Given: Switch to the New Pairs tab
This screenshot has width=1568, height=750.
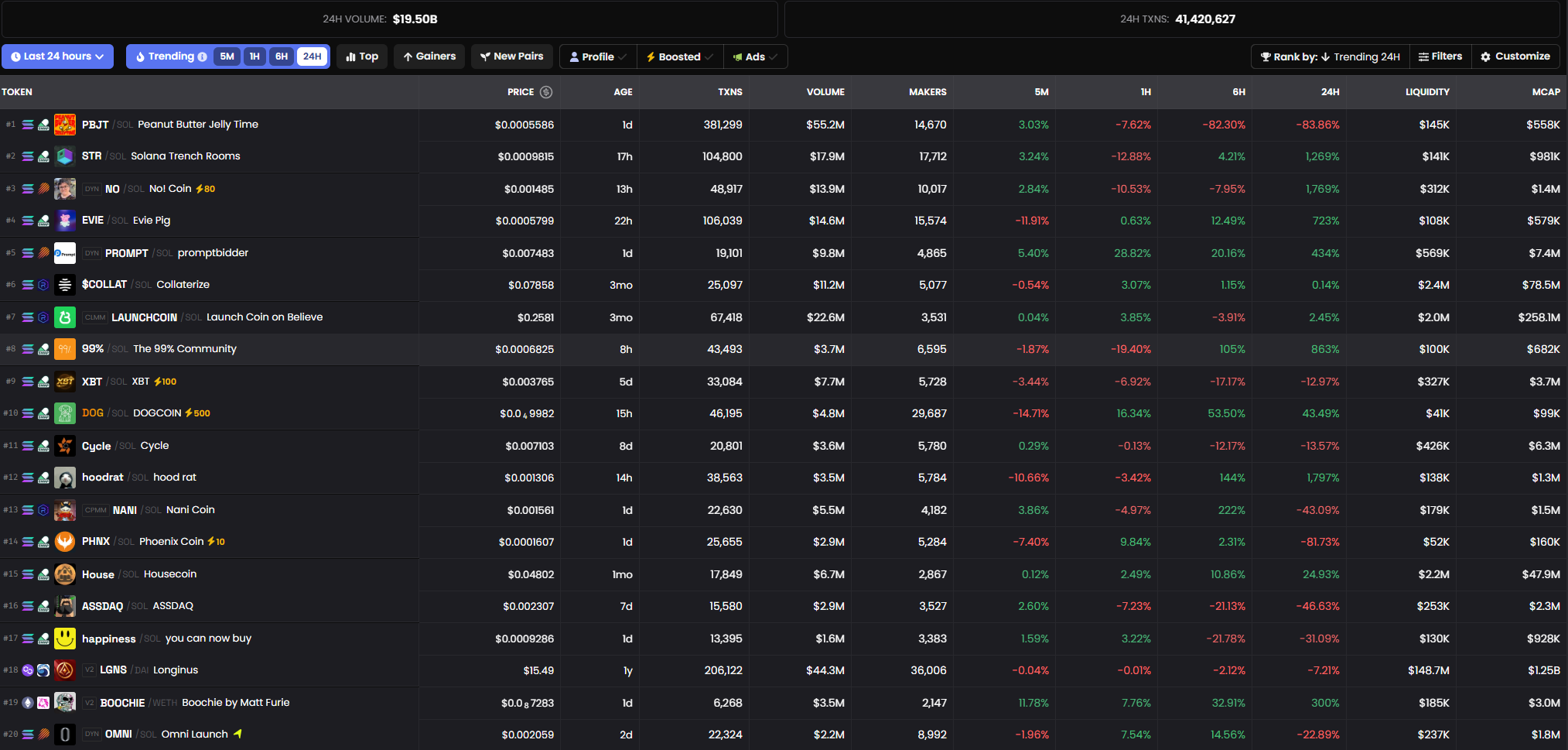Looking at the screenshot, I should [x=512, y=57].
